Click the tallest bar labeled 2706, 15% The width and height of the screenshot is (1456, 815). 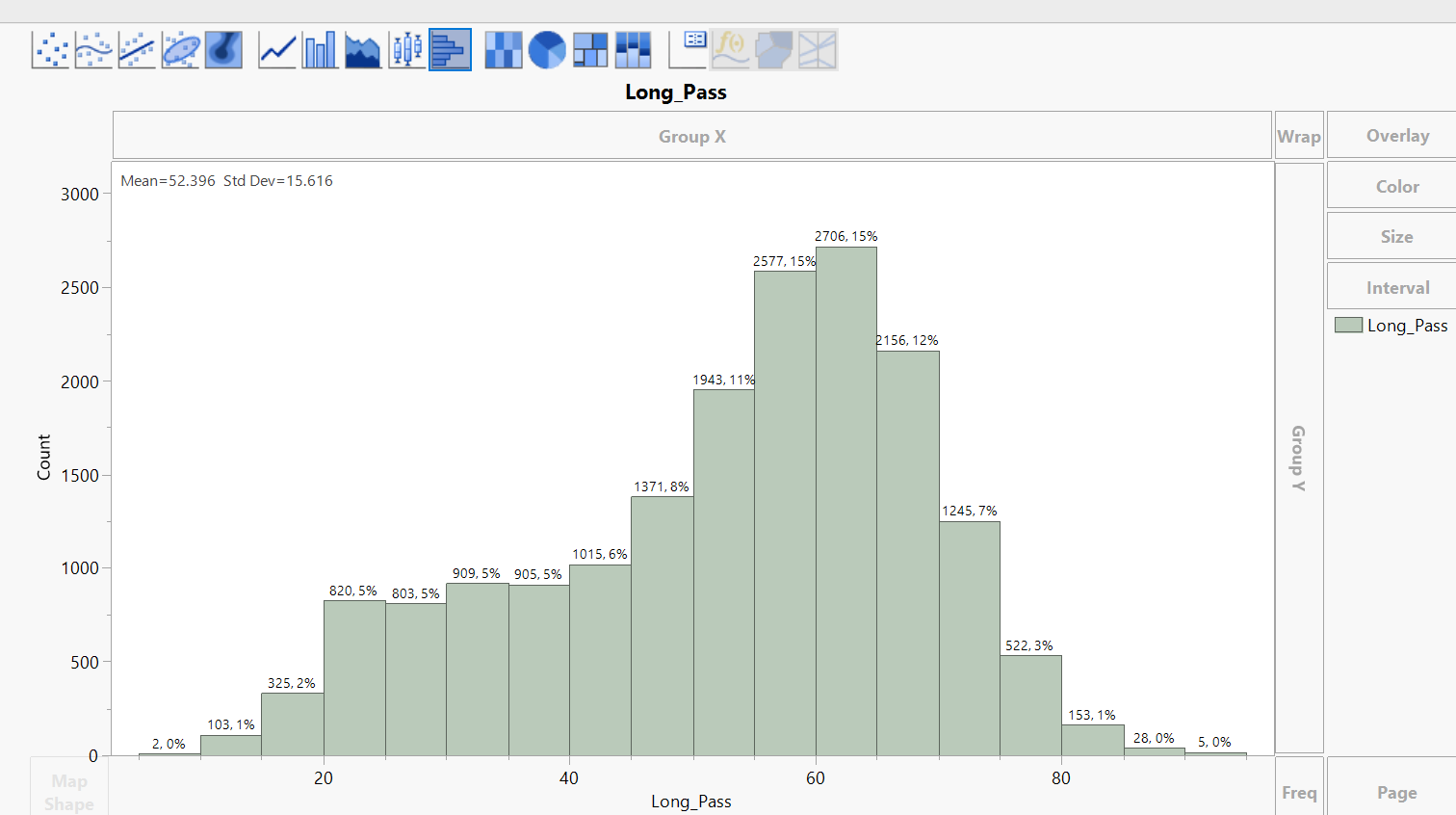pyautogui.click(x=845, y=501)
